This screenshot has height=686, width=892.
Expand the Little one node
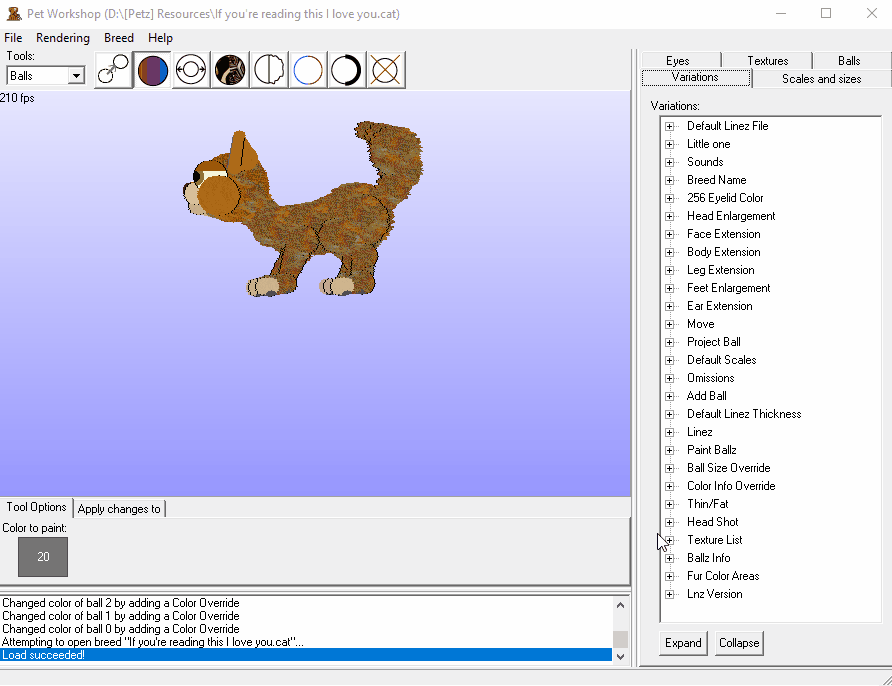click(670, 144)
